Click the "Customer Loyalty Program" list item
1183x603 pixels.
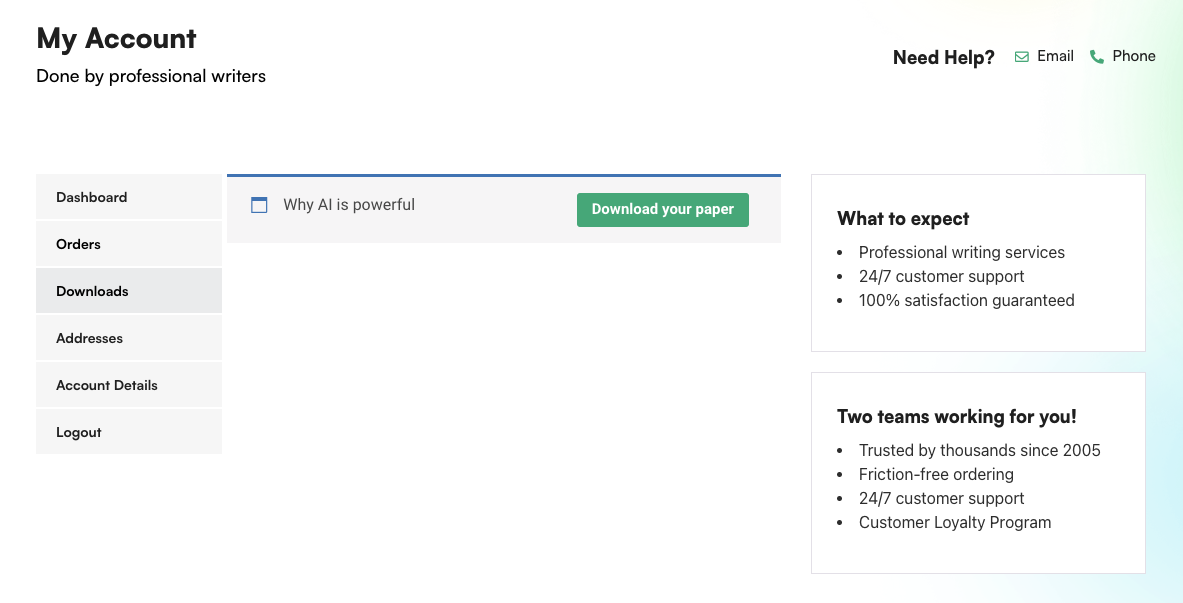[x=955, y=522]
